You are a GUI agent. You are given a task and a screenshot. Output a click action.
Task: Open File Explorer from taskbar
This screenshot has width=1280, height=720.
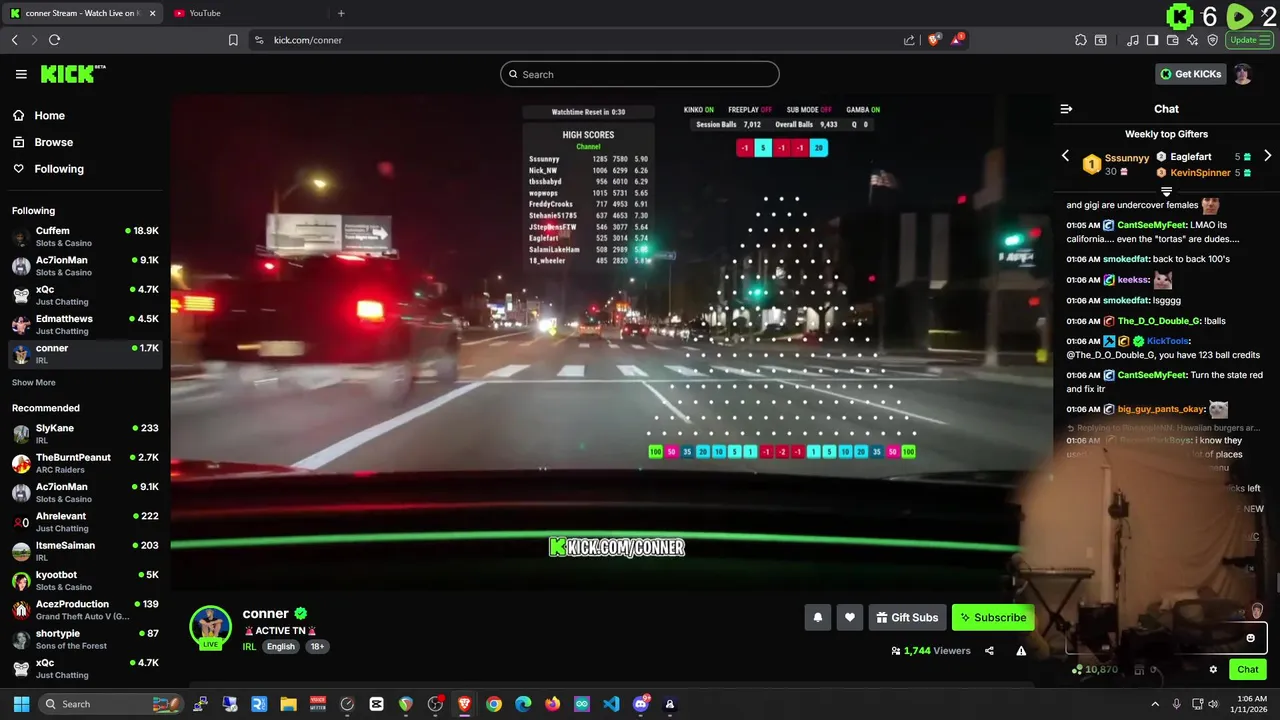(288, 704)
